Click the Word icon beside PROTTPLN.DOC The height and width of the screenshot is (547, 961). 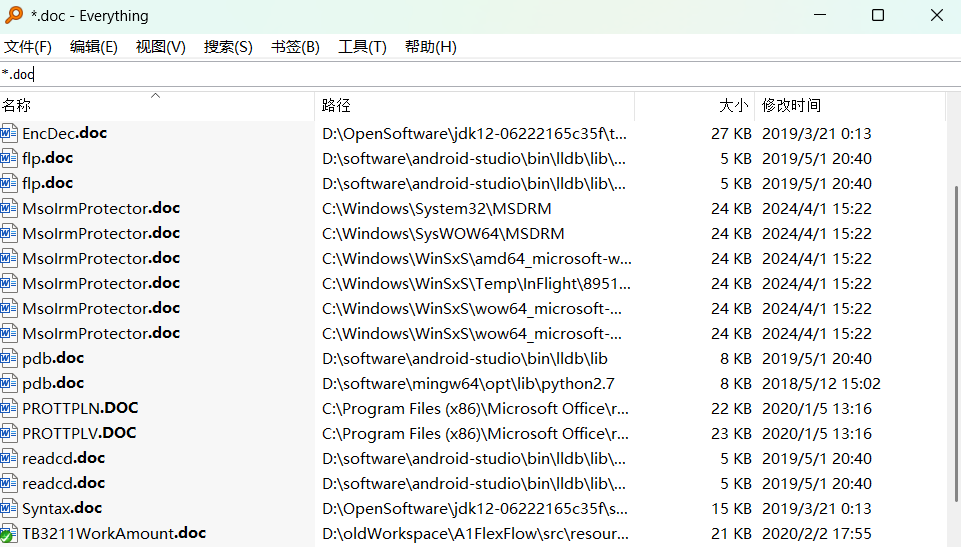[9, 408]
